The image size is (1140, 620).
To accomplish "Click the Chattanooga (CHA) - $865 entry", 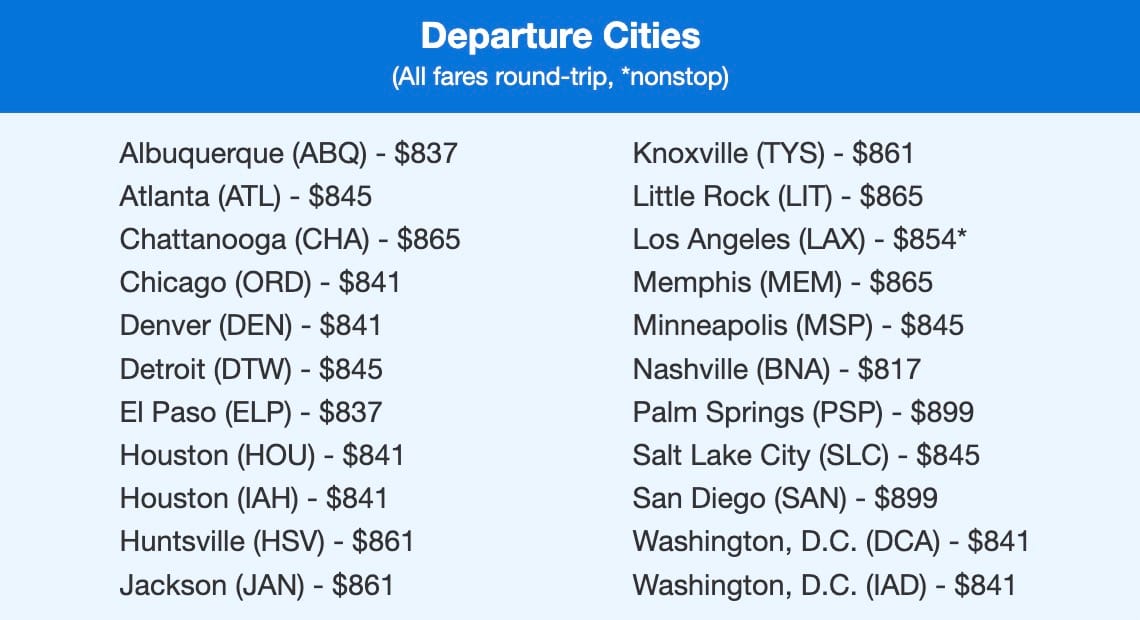I will point(290,240).
